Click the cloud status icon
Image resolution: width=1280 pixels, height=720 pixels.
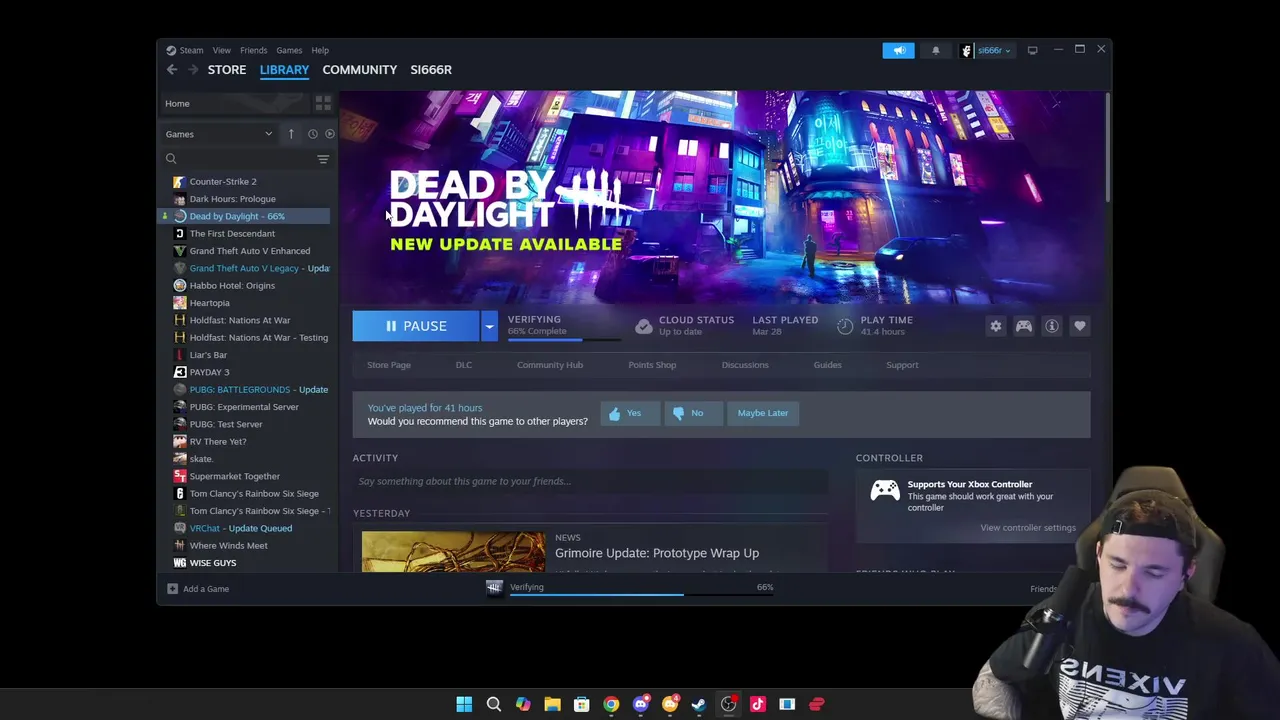tap(644, 326)
